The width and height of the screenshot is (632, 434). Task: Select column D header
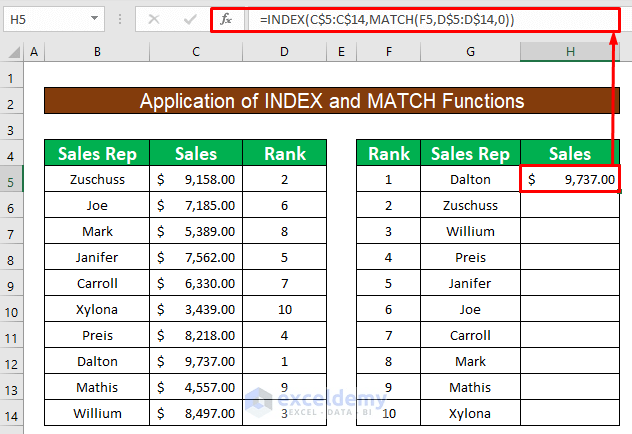pyautogui.click(x=285, y=52)
